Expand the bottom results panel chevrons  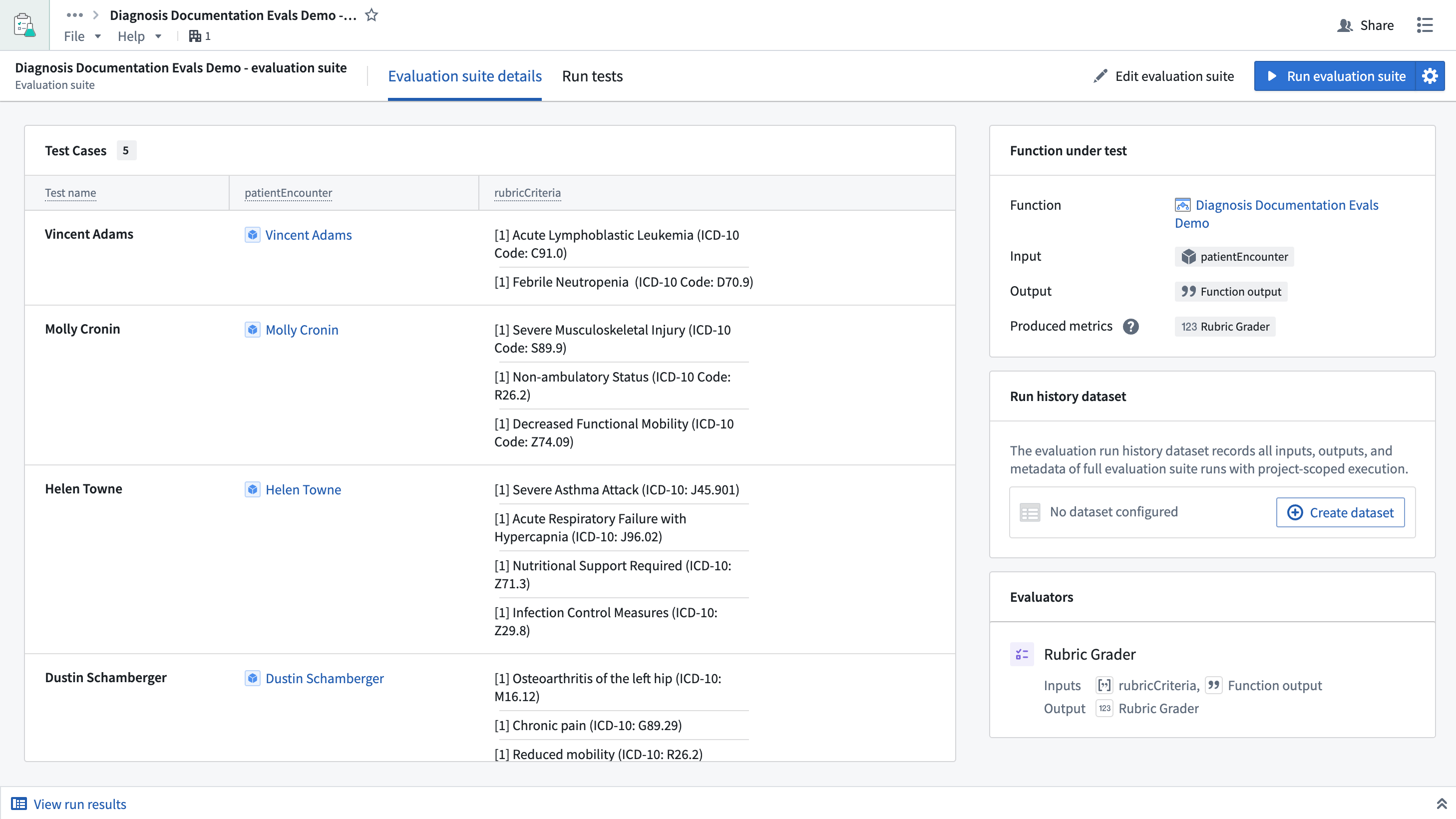click(1442, 804)
